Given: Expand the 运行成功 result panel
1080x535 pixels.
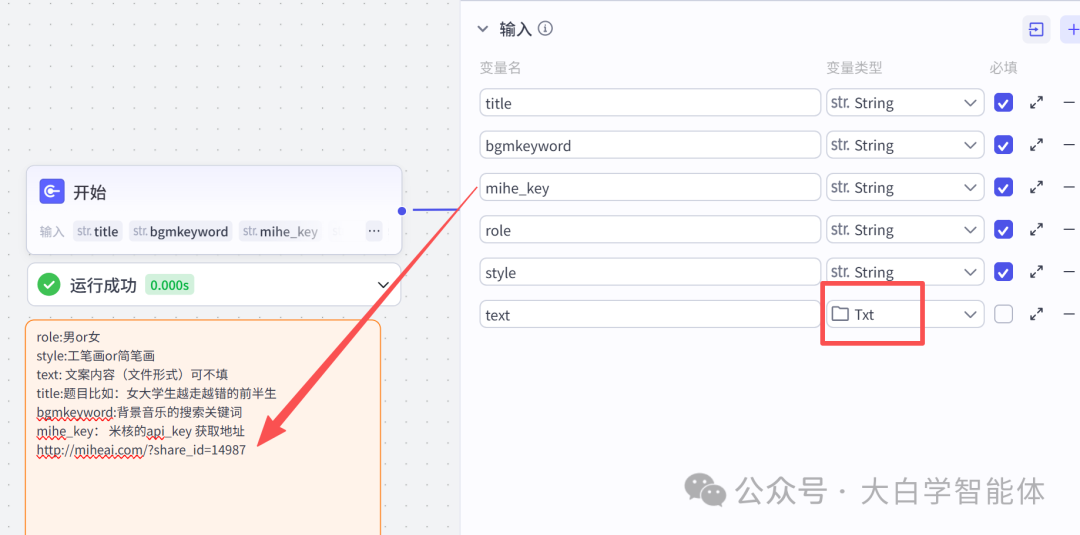Looking at the screenshot, I should (383, 284).
